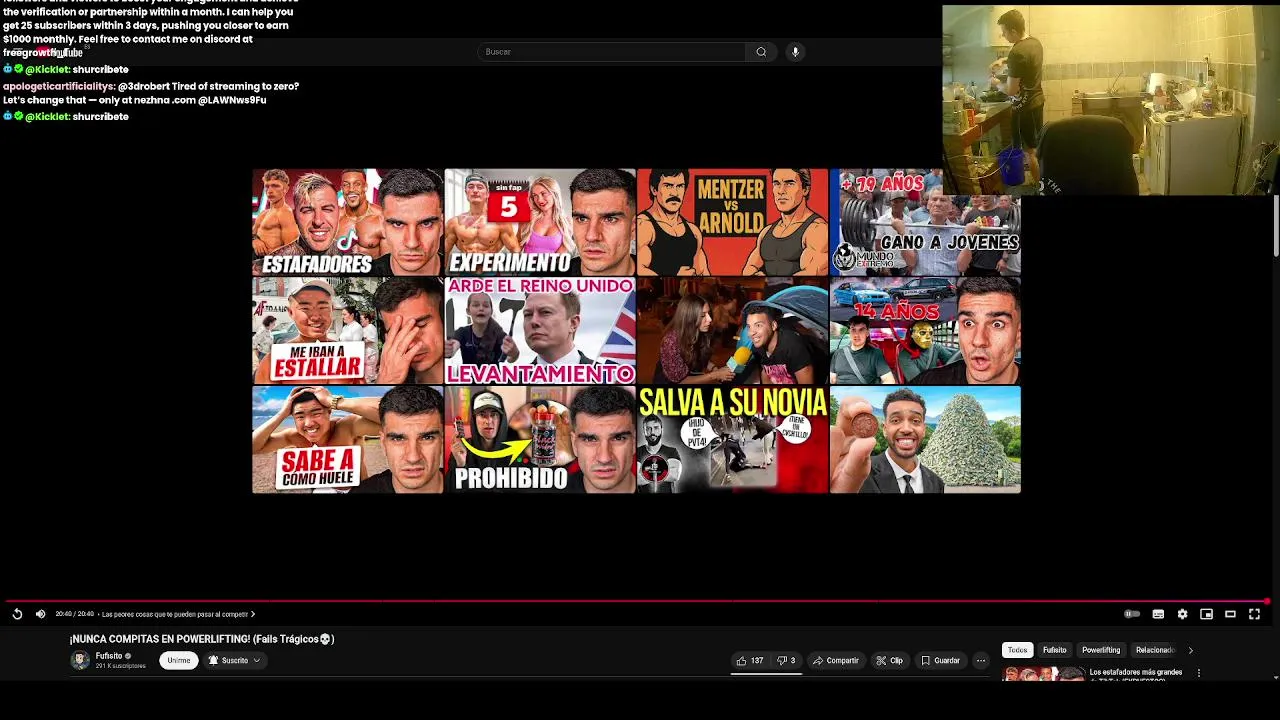Create a clip with the Clip button

[x=889, y=660]
